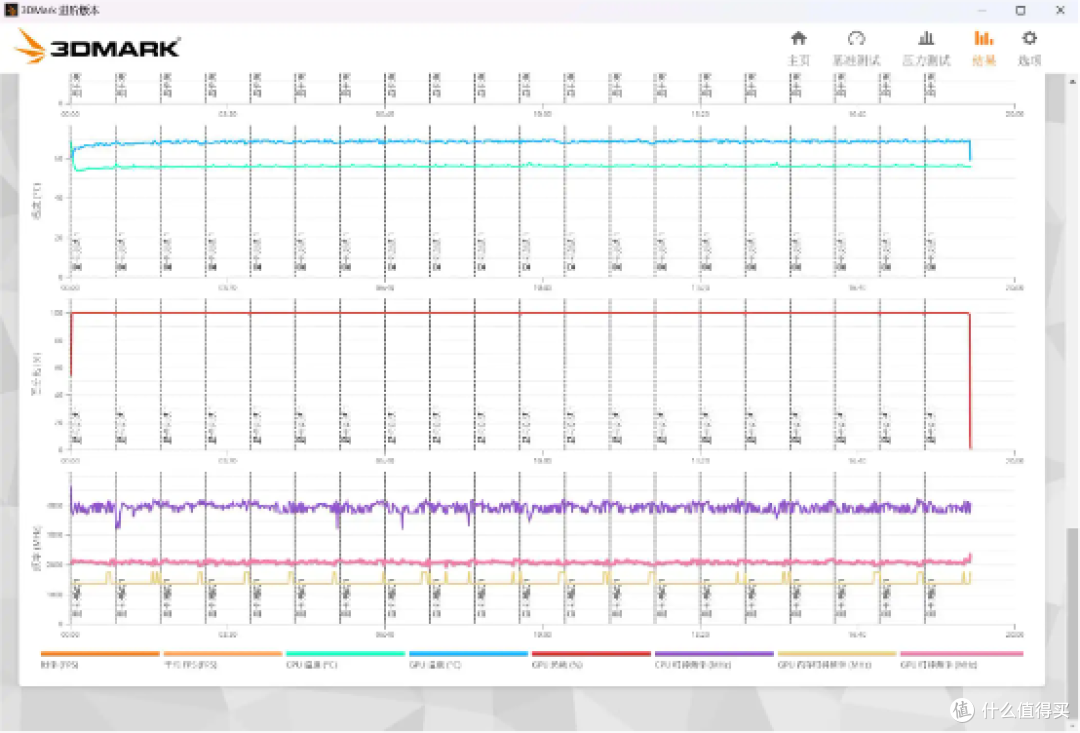Go to the 主页 home page
This screenshot has height=733, width=1080.
coord(799,48)
